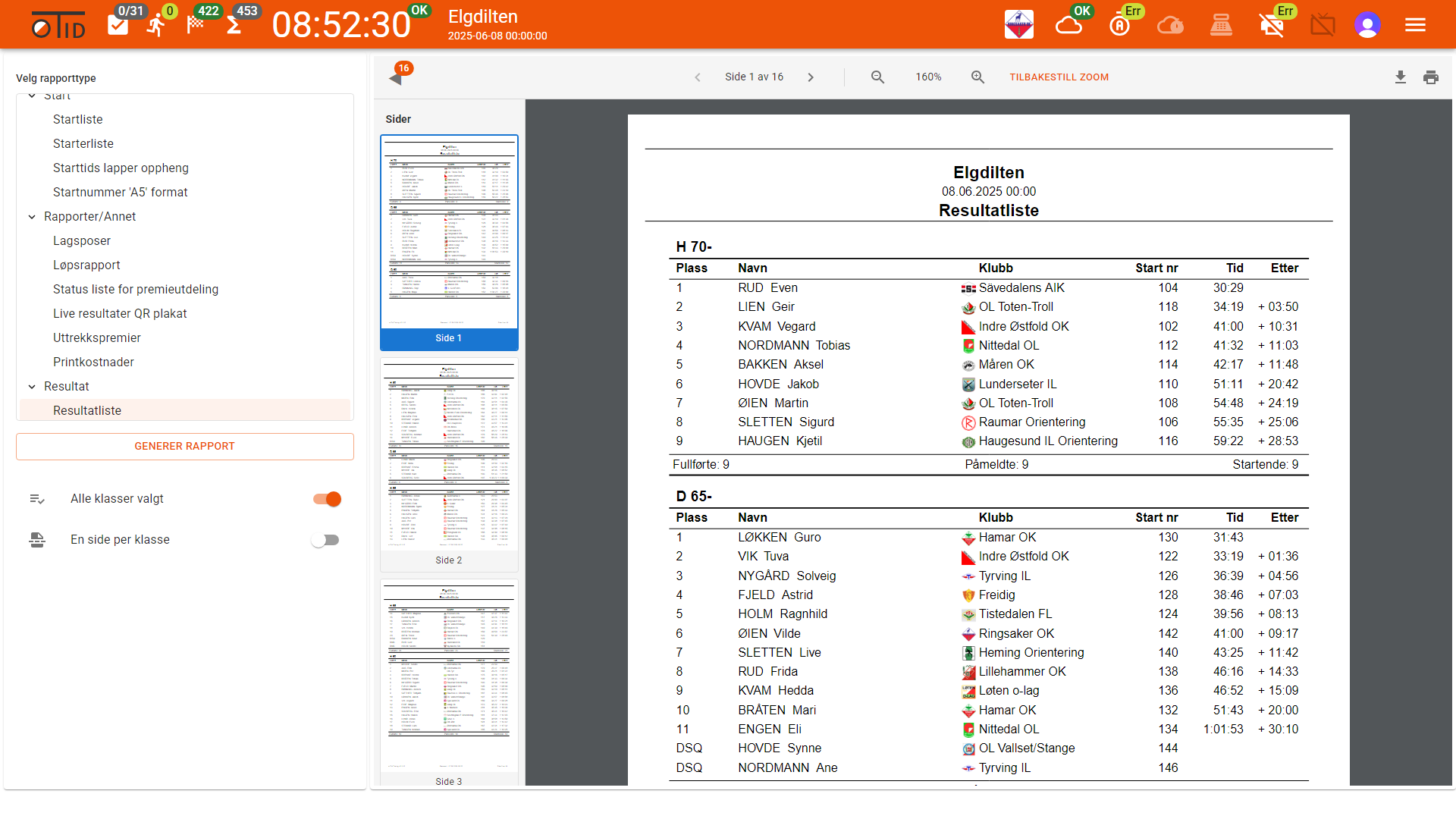Open the hamburger main menu
The image size is (1456, 819).
1415,25
